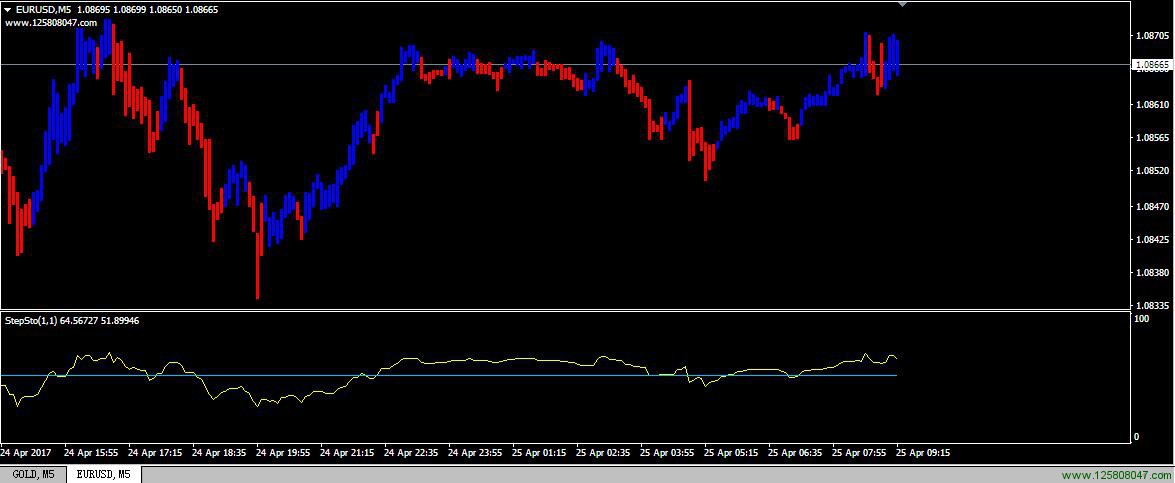Click the 1.08335 price axis label
The image size is (1175, 483).
tap(1153, 306)
